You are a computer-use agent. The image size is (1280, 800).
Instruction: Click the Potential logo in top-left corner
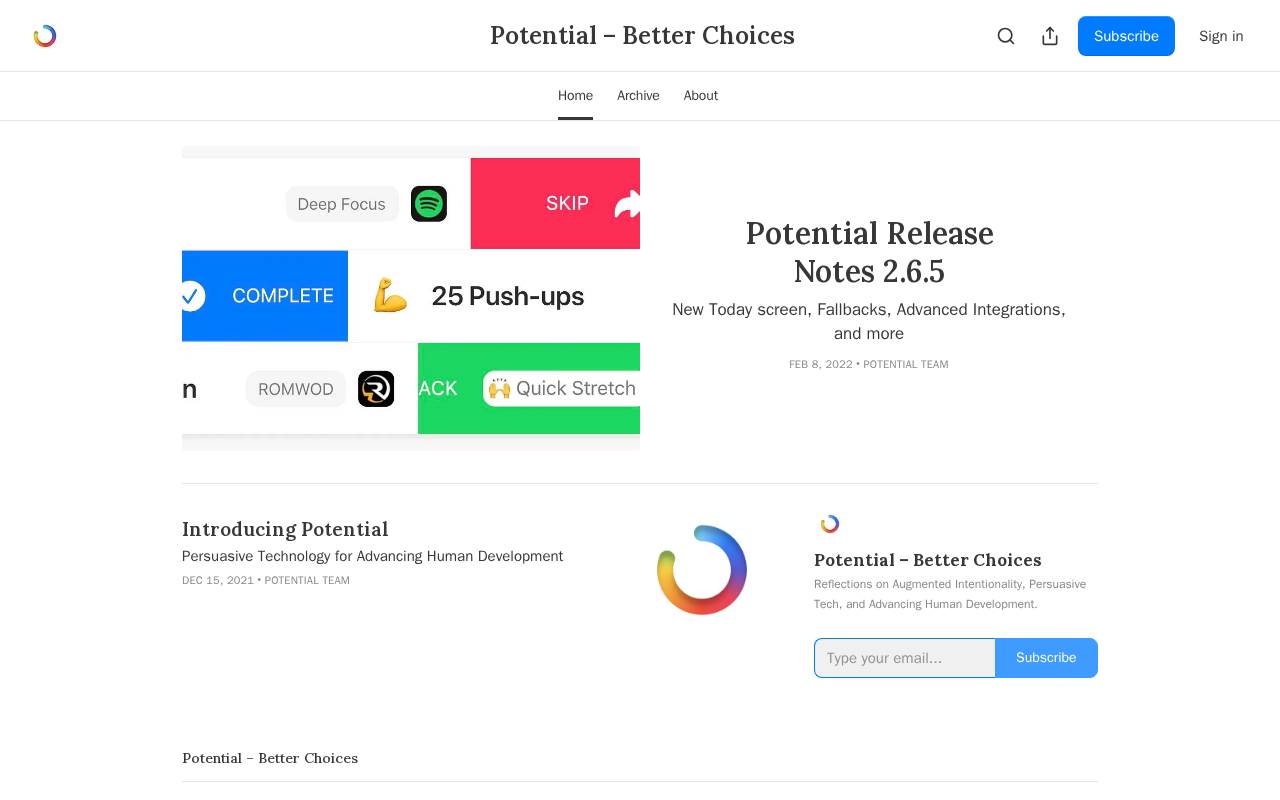[45, 36]
